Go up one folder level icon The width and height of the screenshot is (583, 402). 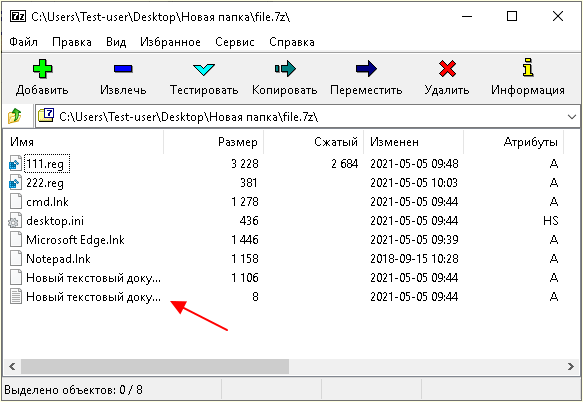point(15,116)
